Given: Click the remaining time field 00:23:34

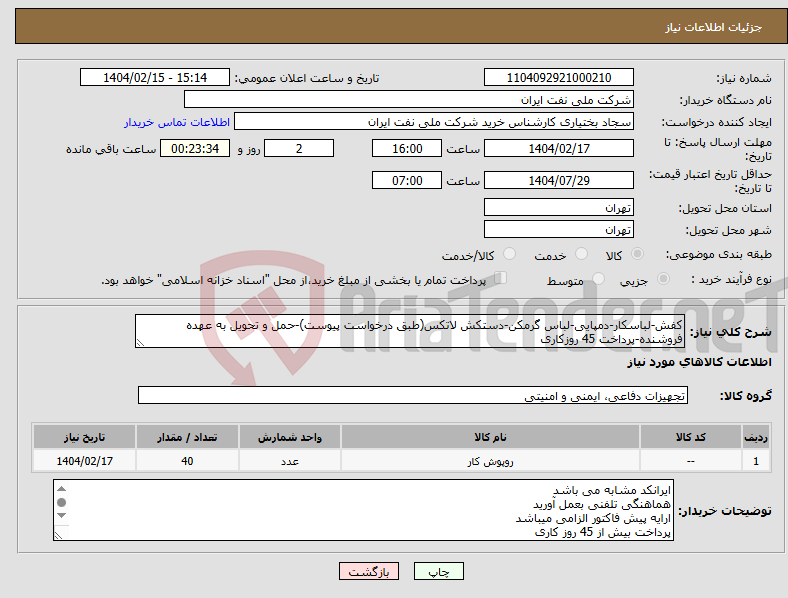Looking at the screenshot, I should [195, 148].
